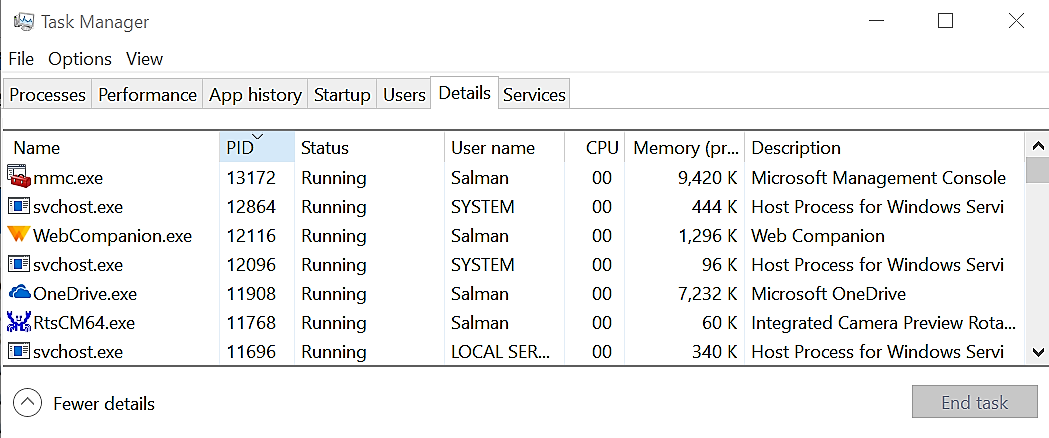
Task: Click the Fewer details arrow circle icon
Action: pyautogui.click(x=27, y=403)
